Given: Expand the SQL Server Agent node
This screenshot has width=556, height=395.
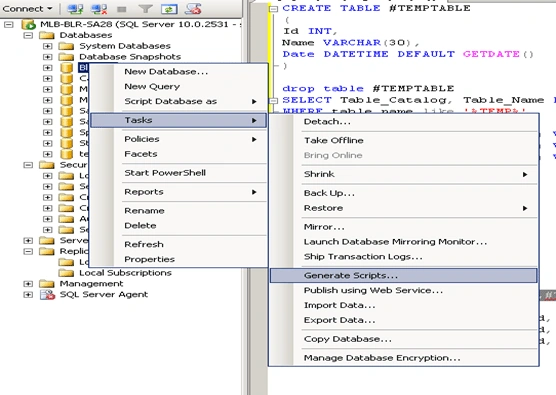Looking at the screenshot, I should tap(28, 295).
